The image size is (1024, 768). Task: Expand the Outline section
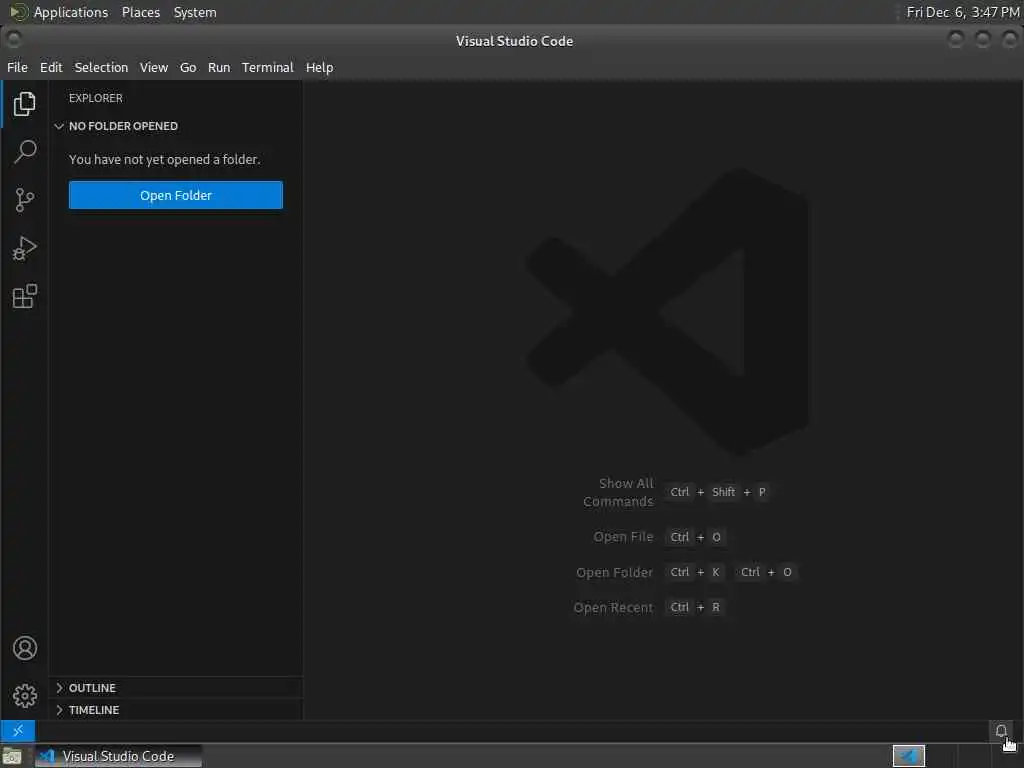176,688
